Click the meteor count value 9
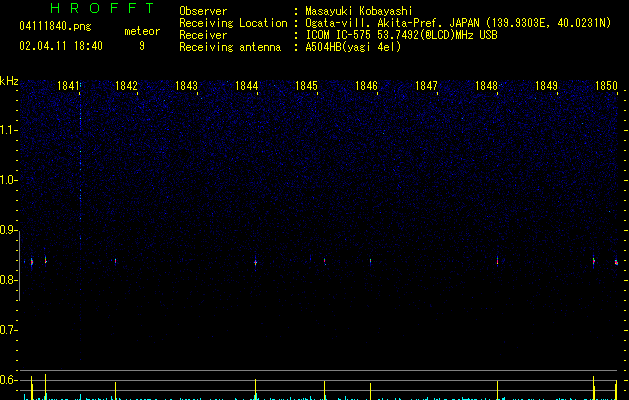The width and height of the screenshot is (629, 400). 142,46
